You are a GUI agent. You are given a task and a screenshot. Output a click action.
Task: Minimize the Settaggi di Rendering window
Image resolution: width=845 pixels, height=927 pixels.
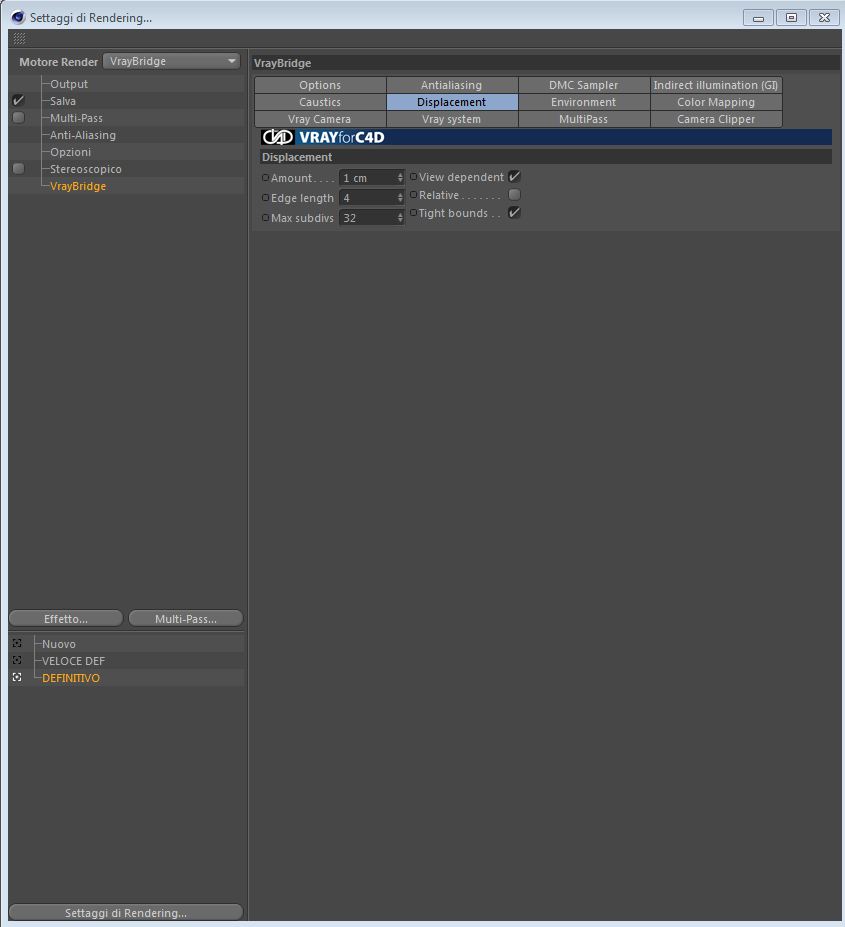[758, 18]
